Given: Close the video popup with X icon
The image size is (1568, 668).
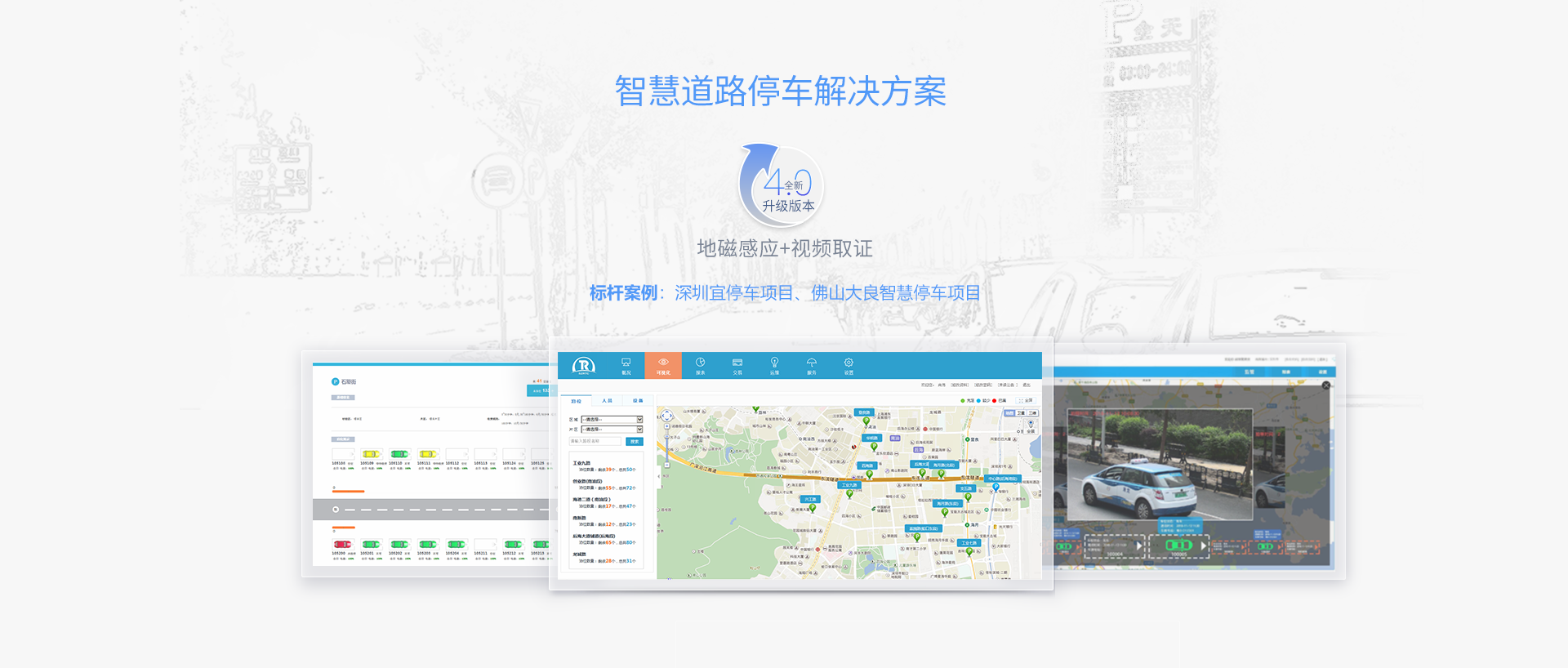Looking at the screenshot, I should [1326, 385].
